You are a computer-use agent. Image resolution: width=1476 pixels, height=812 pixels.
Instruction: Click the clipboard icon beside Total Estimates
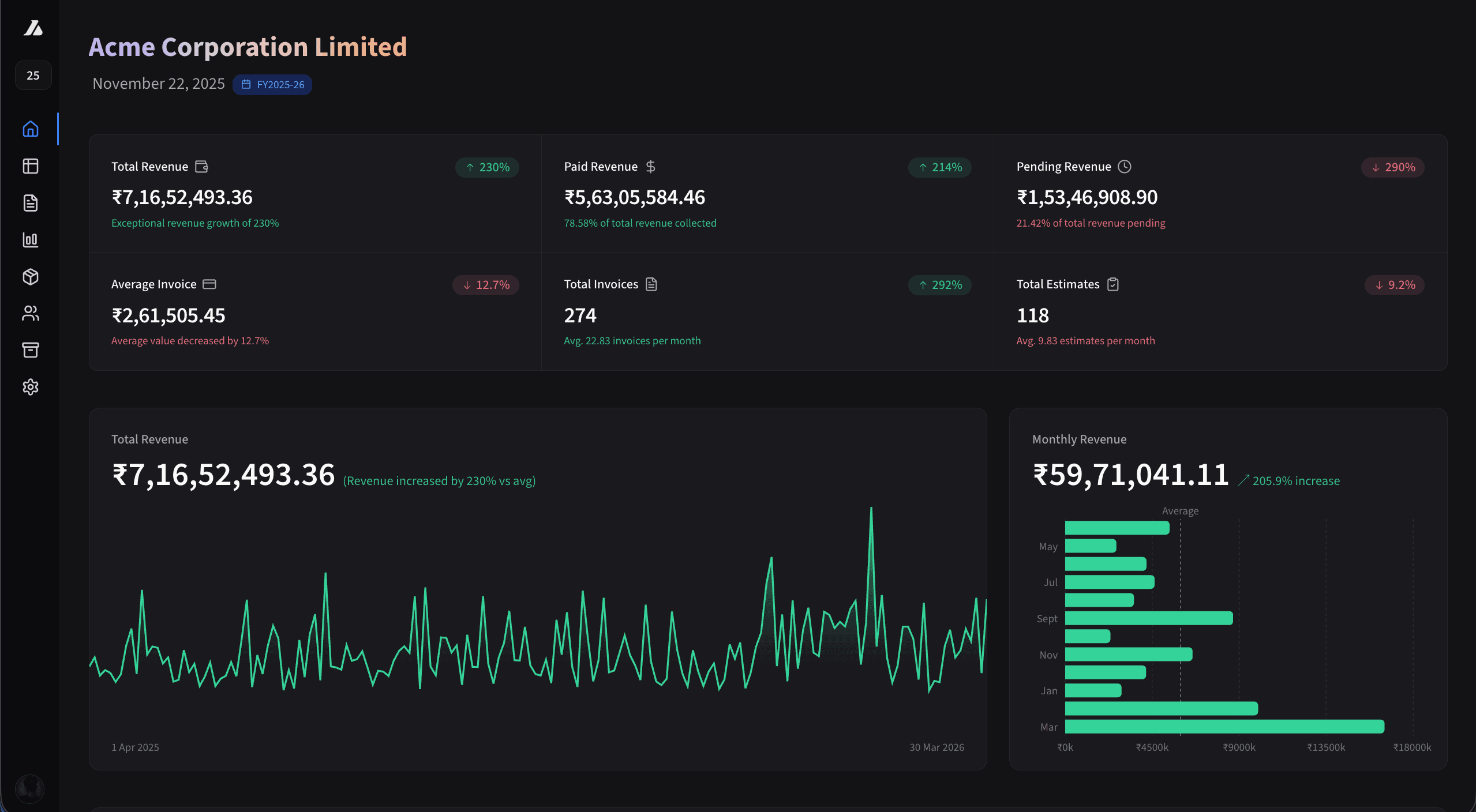[x=1114, y=284]
